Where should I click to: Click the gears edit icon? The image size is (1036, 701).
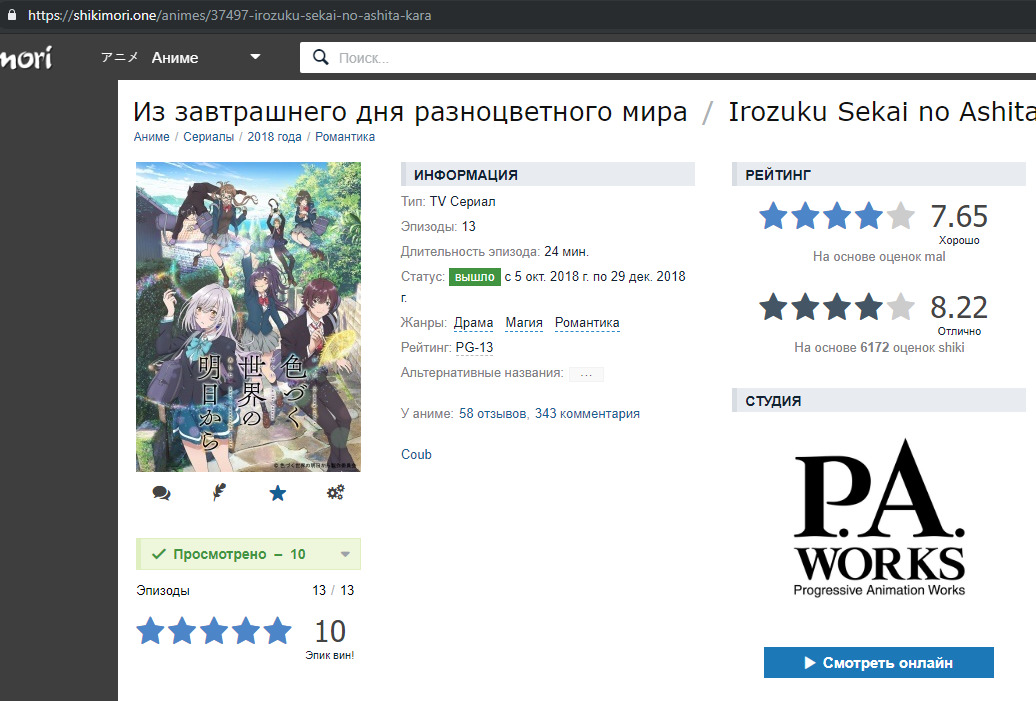(335, 493)
